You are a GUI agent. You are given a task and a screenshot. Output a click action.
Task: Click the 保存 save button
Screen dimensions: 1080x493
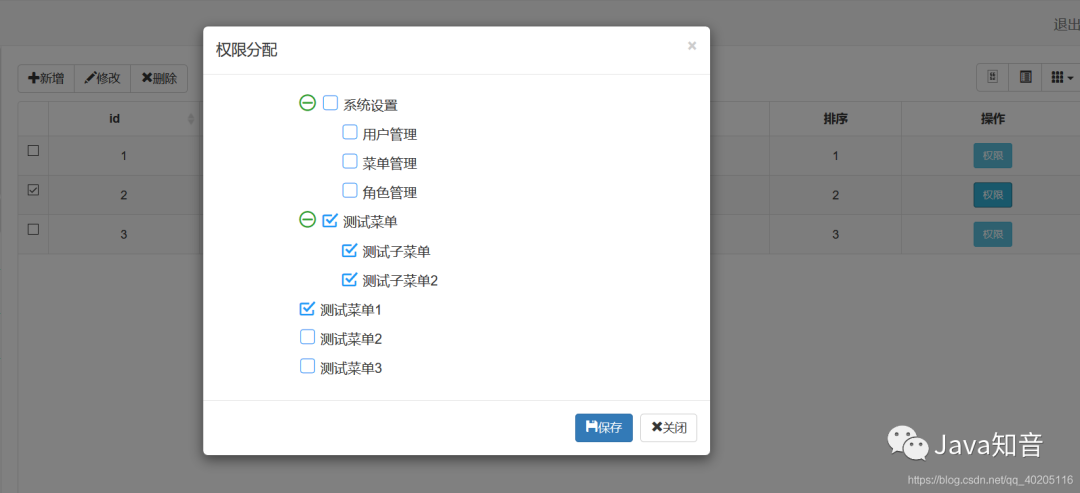[x=604, y=428]
